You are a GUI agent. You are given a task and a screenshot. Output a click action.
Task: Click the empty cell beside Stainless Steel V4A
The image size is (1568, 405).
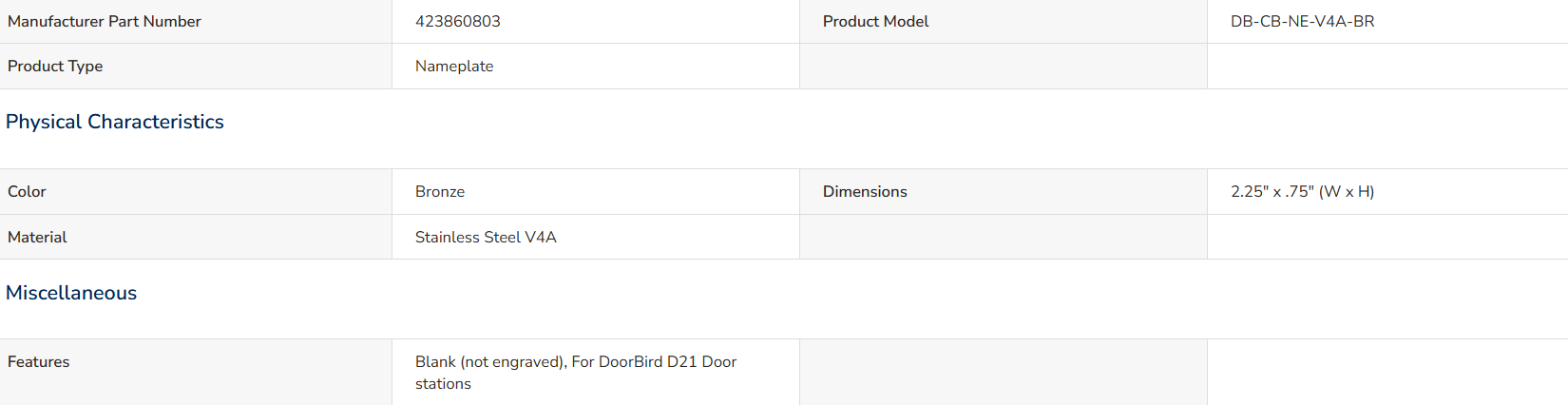[x=1004, y=237]
